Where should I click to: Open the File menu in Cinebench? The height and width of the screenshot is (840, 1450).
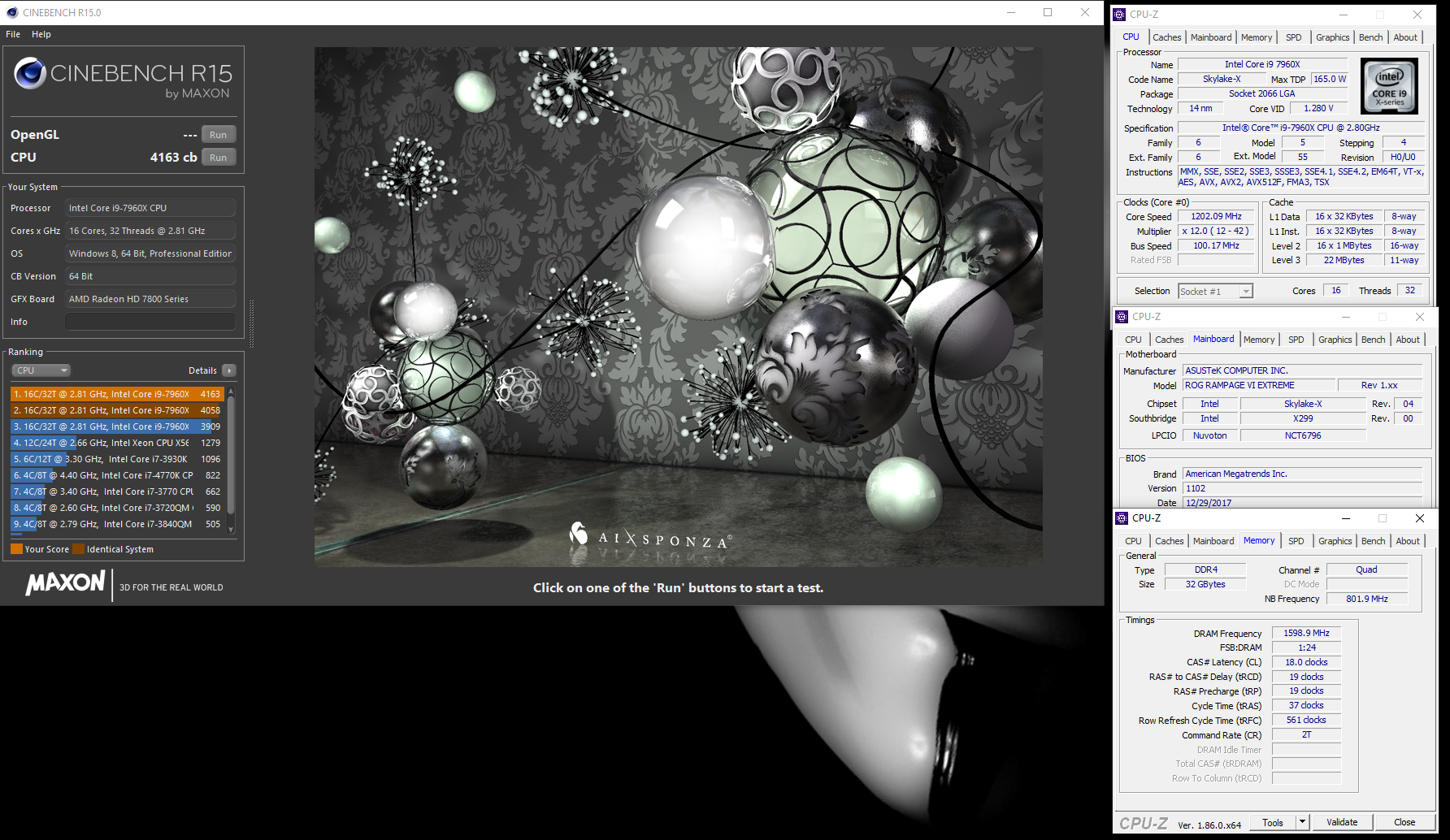13,34
